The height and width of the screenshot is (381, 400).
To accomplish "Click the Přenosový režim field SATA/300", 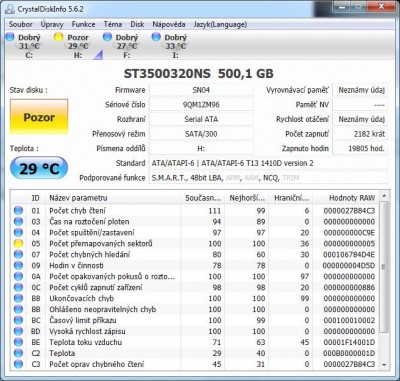I will (201, 134).
